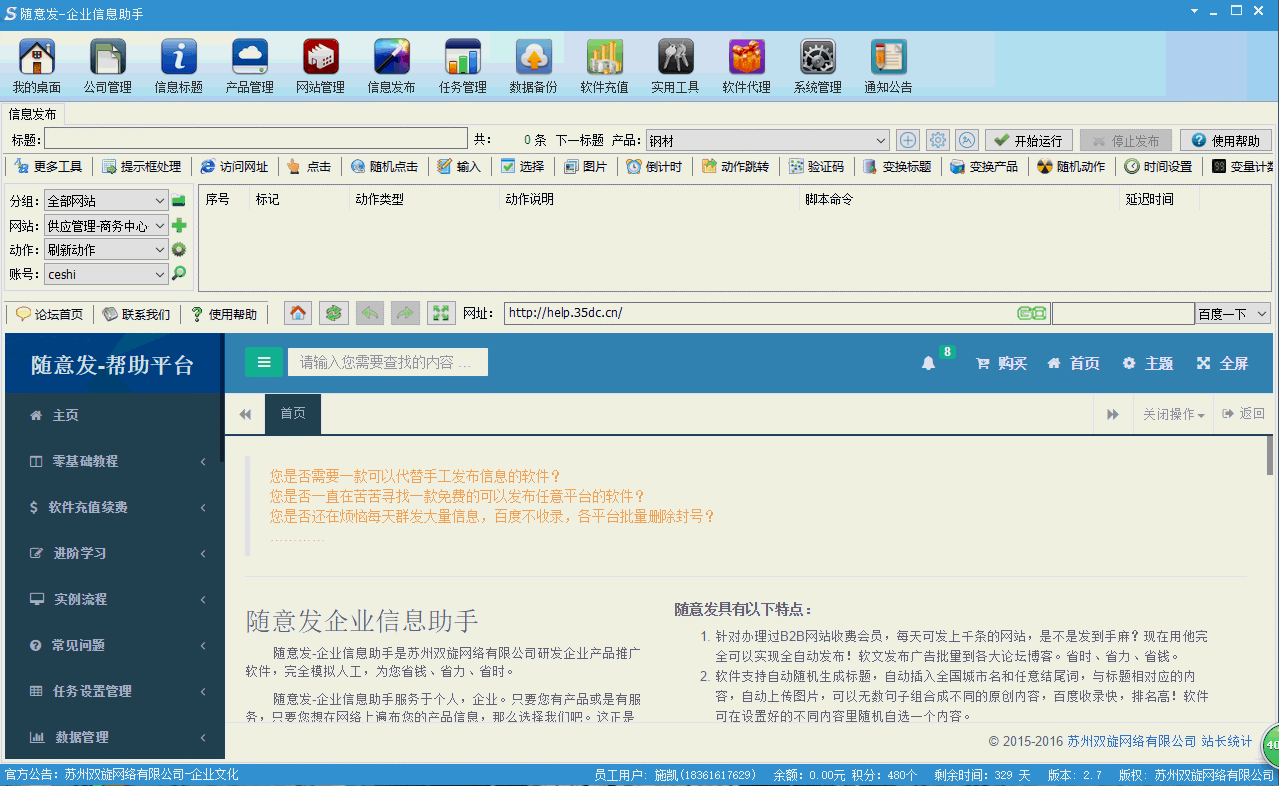Click the browser refresh icon
The width and height of the screenshot is (1279, 786).
[x=334, y=314]
